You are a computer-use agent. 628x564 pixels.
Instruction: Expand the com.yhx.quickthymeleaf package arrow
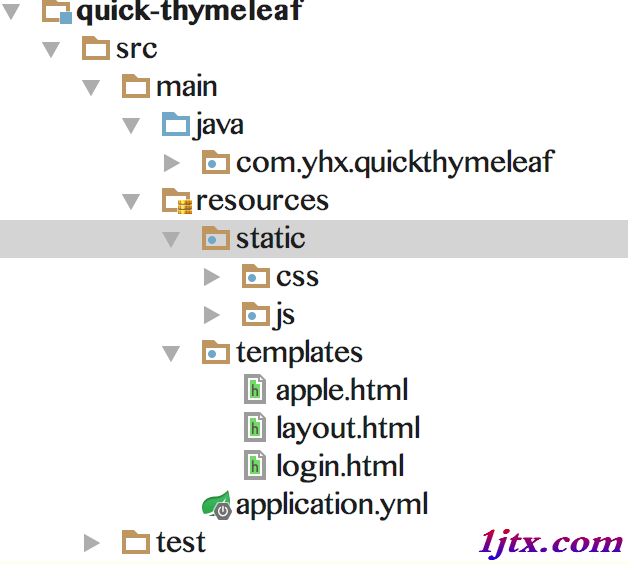(172, 163)
